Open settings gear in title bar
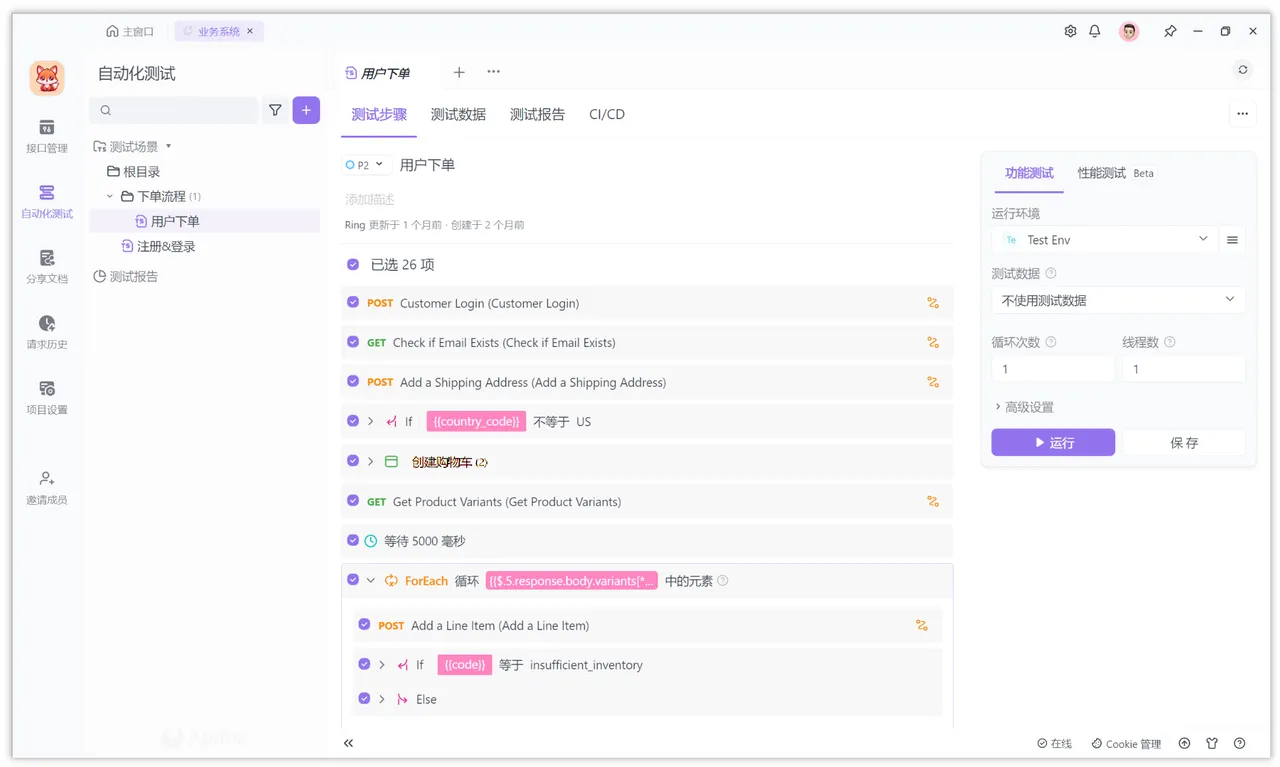The height and width of the screenshot is (767, 1280). point(1070,31)
